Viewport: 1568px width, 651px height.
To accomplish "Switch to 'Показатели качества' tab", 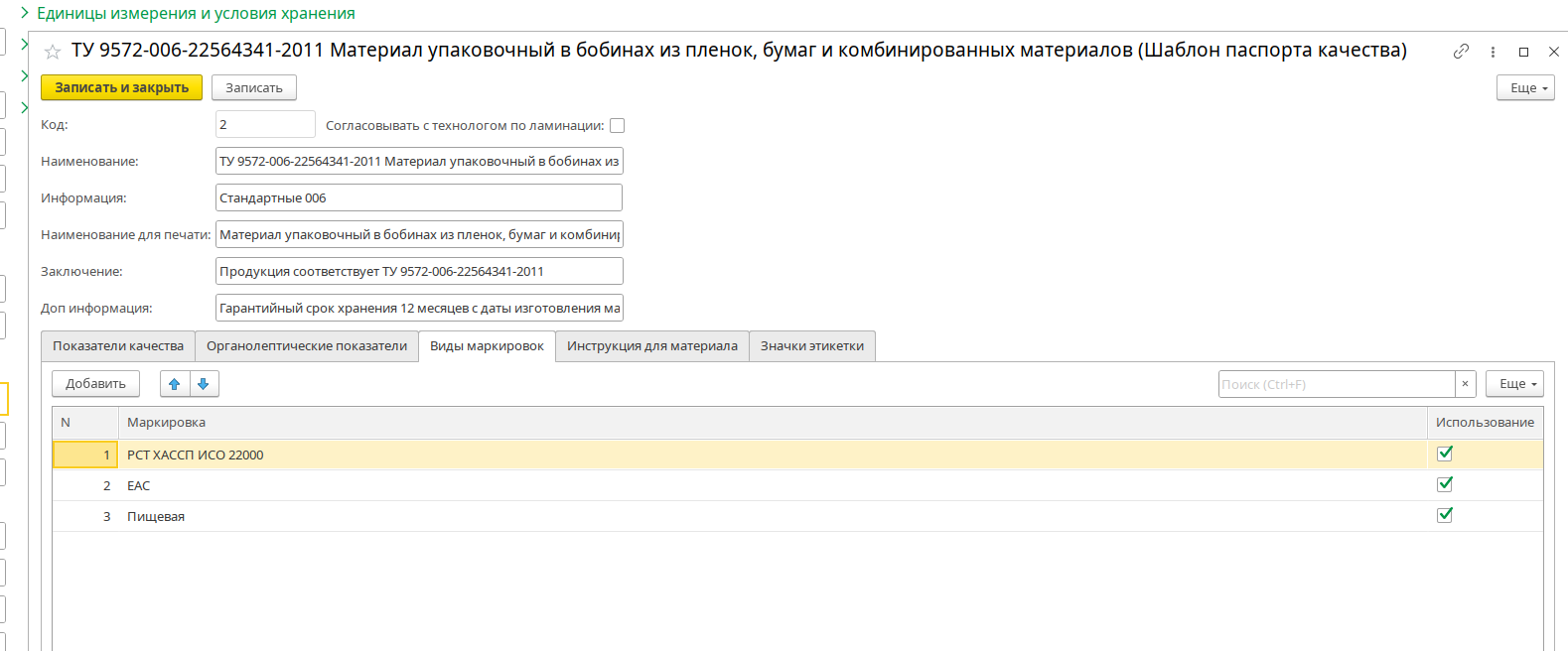I will (x=118, y=346).
